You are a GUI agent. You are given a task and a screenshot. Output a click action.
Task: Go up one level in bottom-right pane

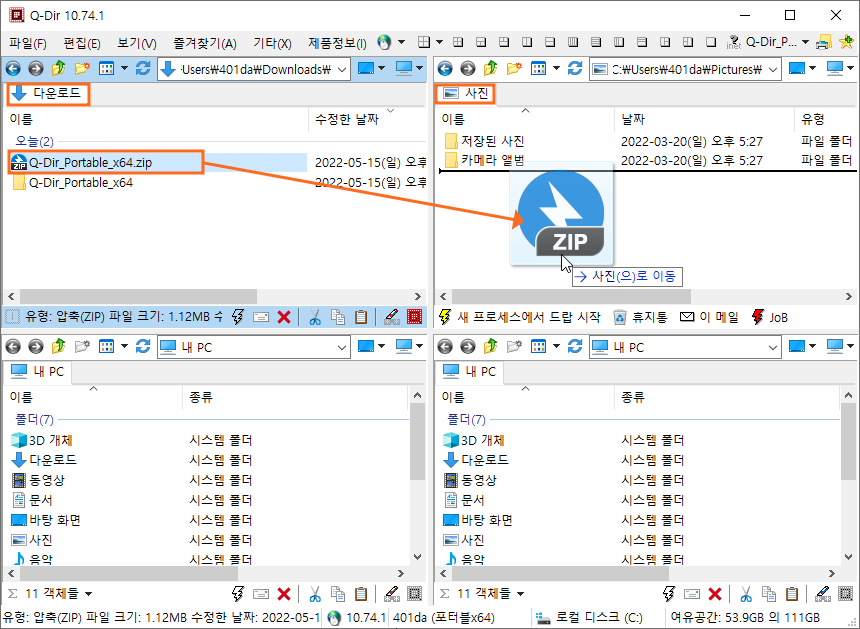(x=491, y=347)
